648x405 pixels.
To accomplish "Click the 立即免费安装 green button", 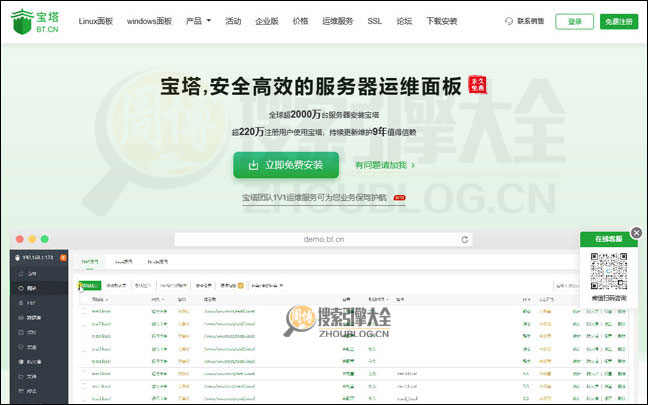I will click(286, 165).
